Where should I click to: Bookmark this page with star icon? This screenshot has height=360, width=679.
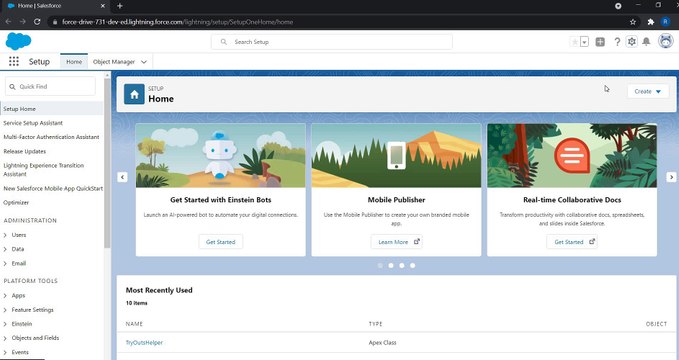pyautogui.click(x=633, y=22)
